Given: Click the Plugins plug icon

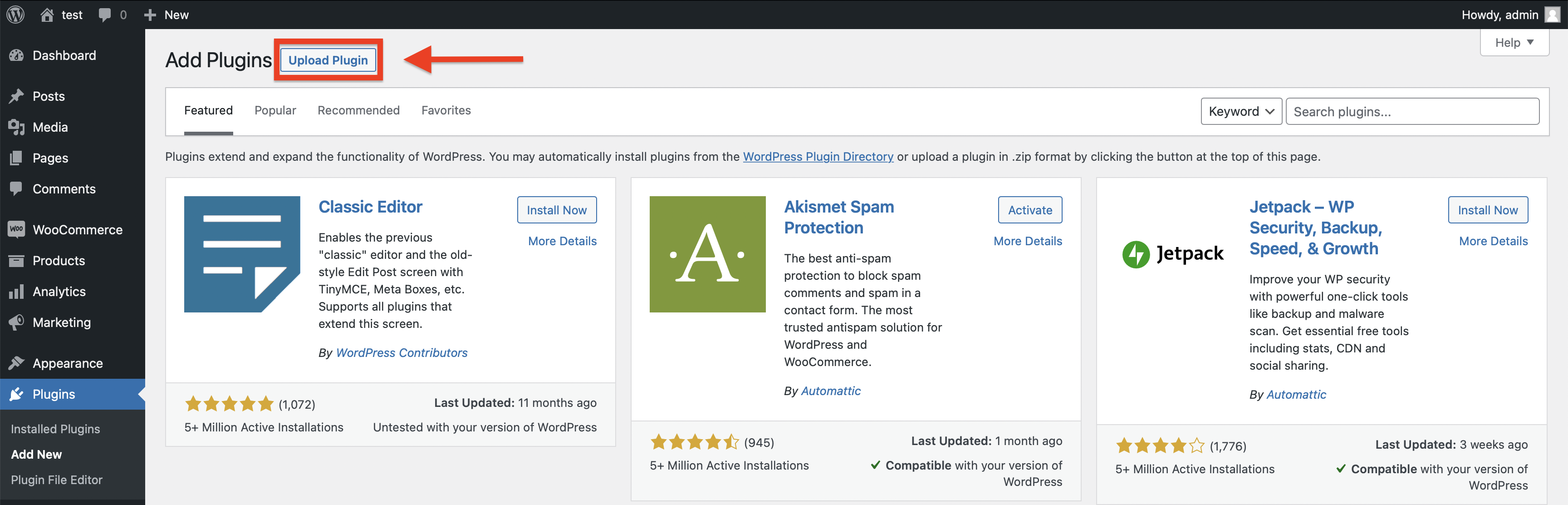Looking at the screenshot, I should tap(16, 394).
